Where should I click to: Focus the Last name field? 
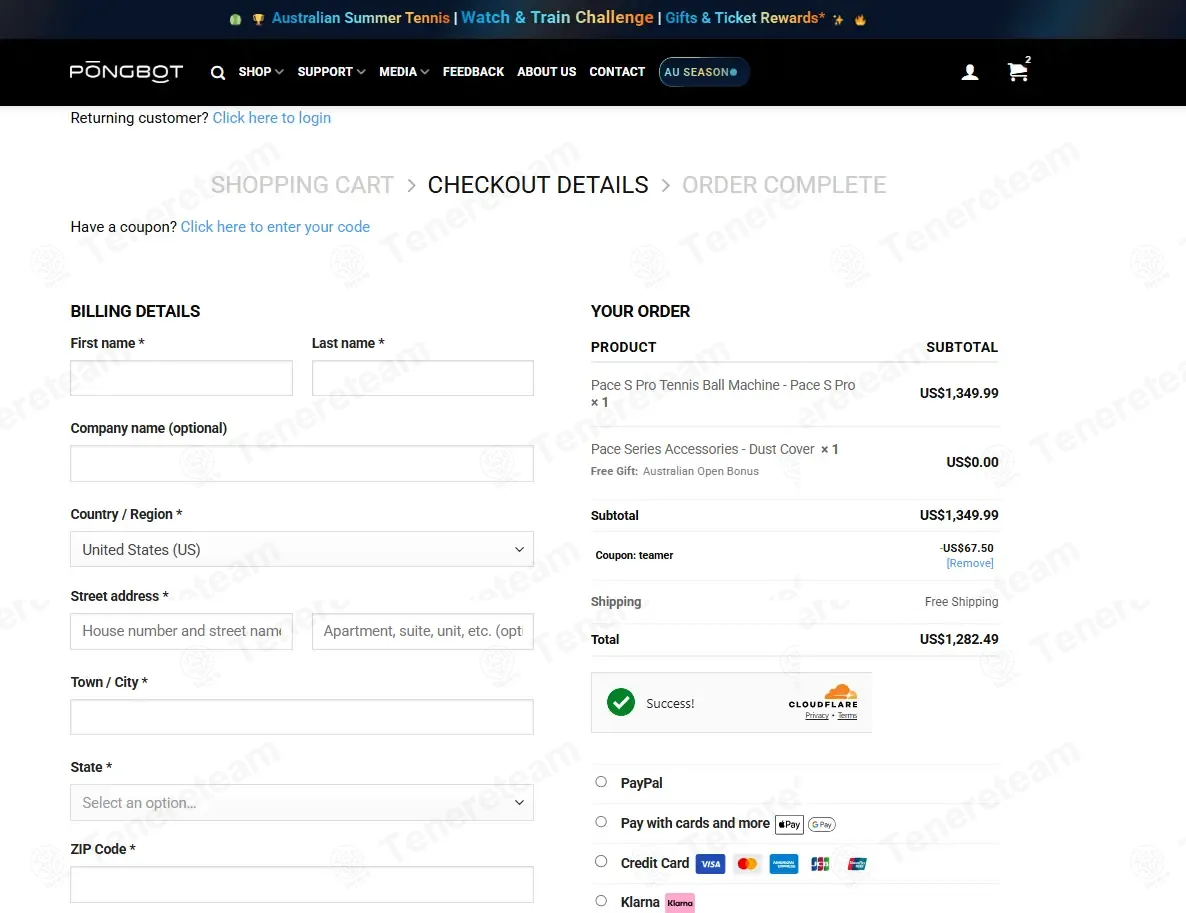click(423, 377)
